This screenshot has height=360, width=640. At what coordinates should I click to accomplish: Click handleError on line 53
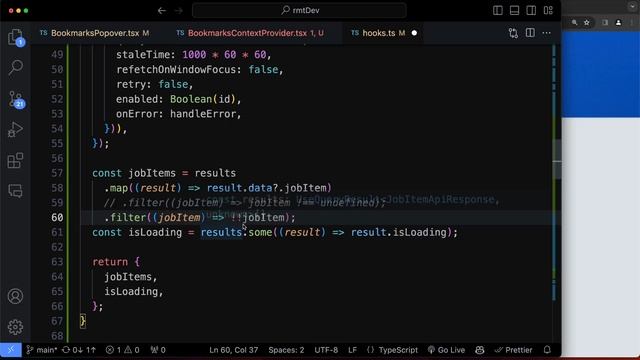[x=202, y=114]
